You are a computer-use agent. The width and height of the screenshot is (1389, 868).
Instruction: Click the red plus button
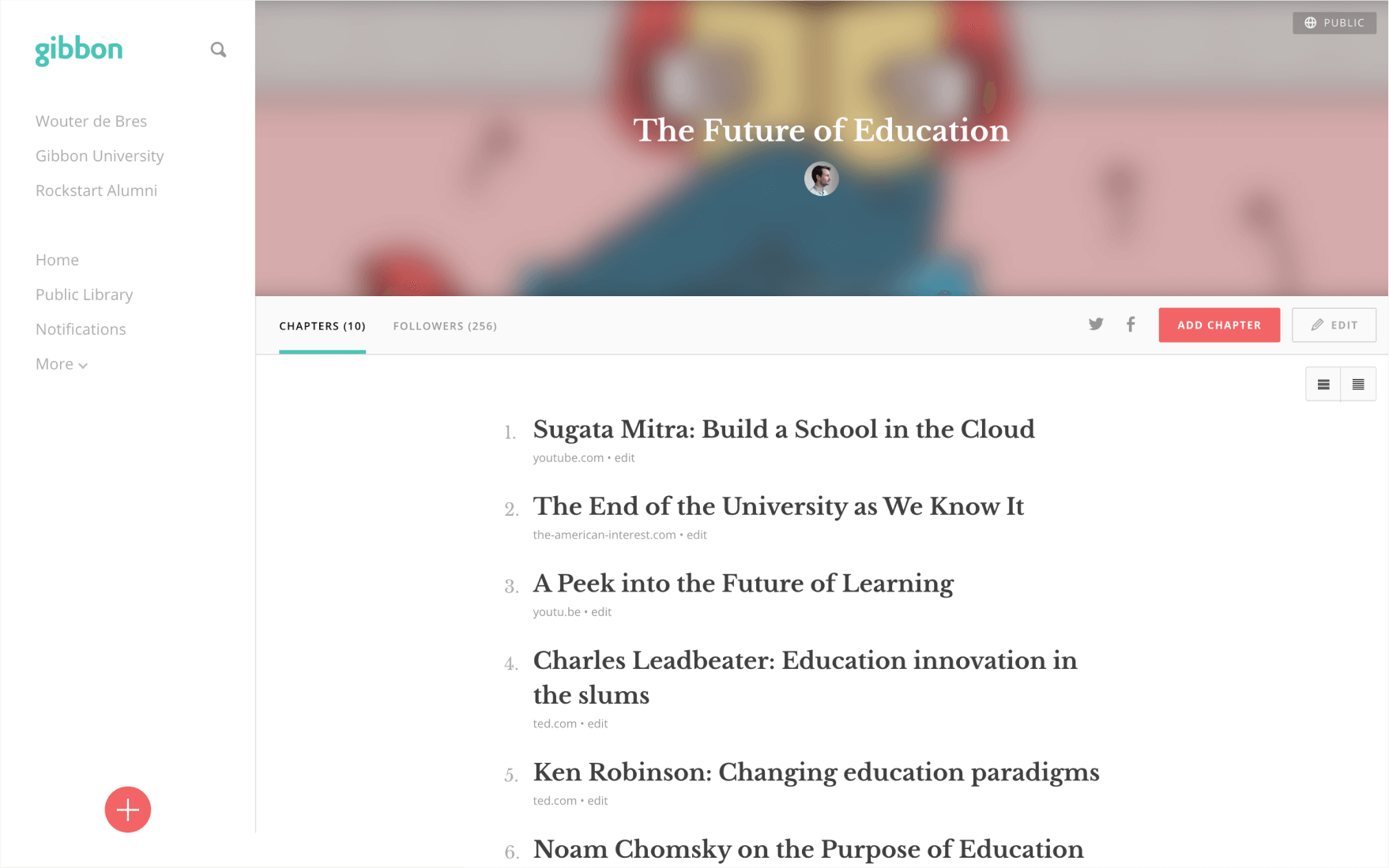click(127, 810)
